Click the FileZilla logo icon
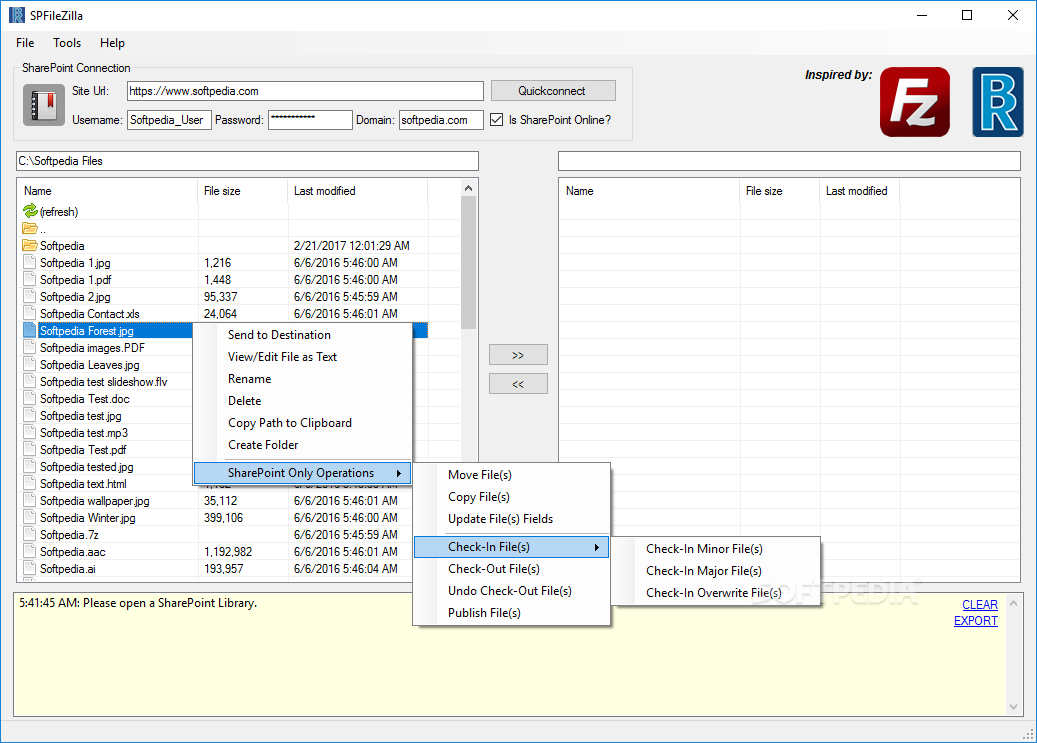Screen dimensions: 1037x743 915,102
